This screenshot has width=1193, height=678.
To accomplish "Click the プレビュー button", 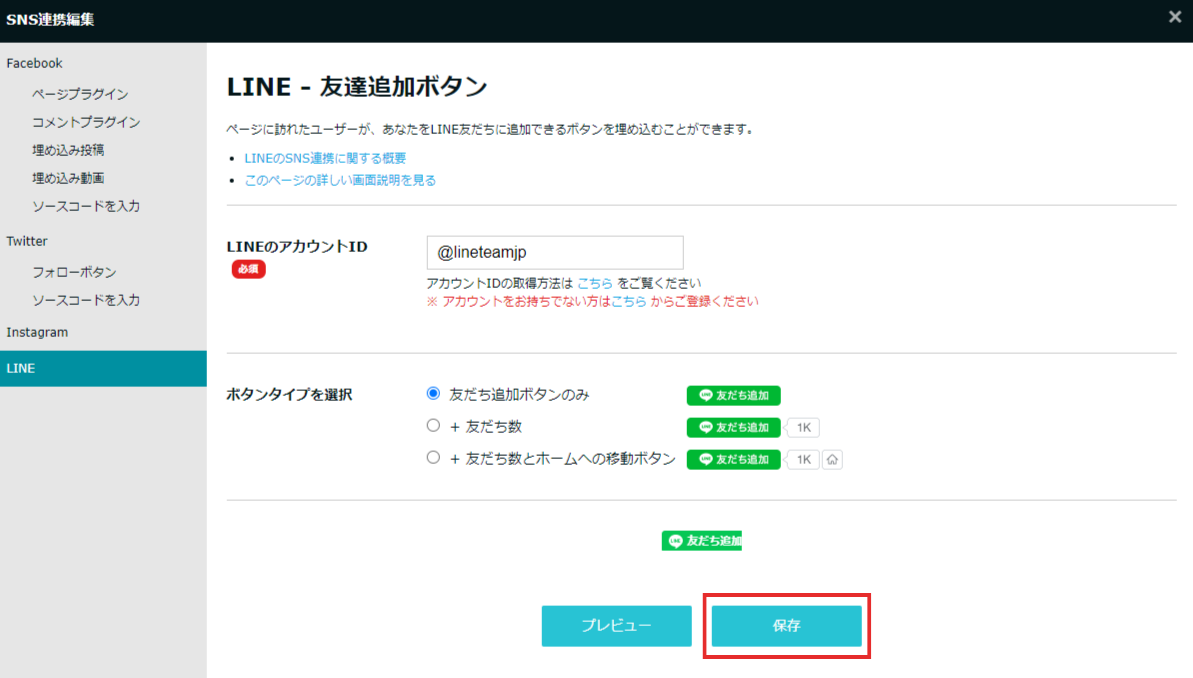I will coord(616,625).
